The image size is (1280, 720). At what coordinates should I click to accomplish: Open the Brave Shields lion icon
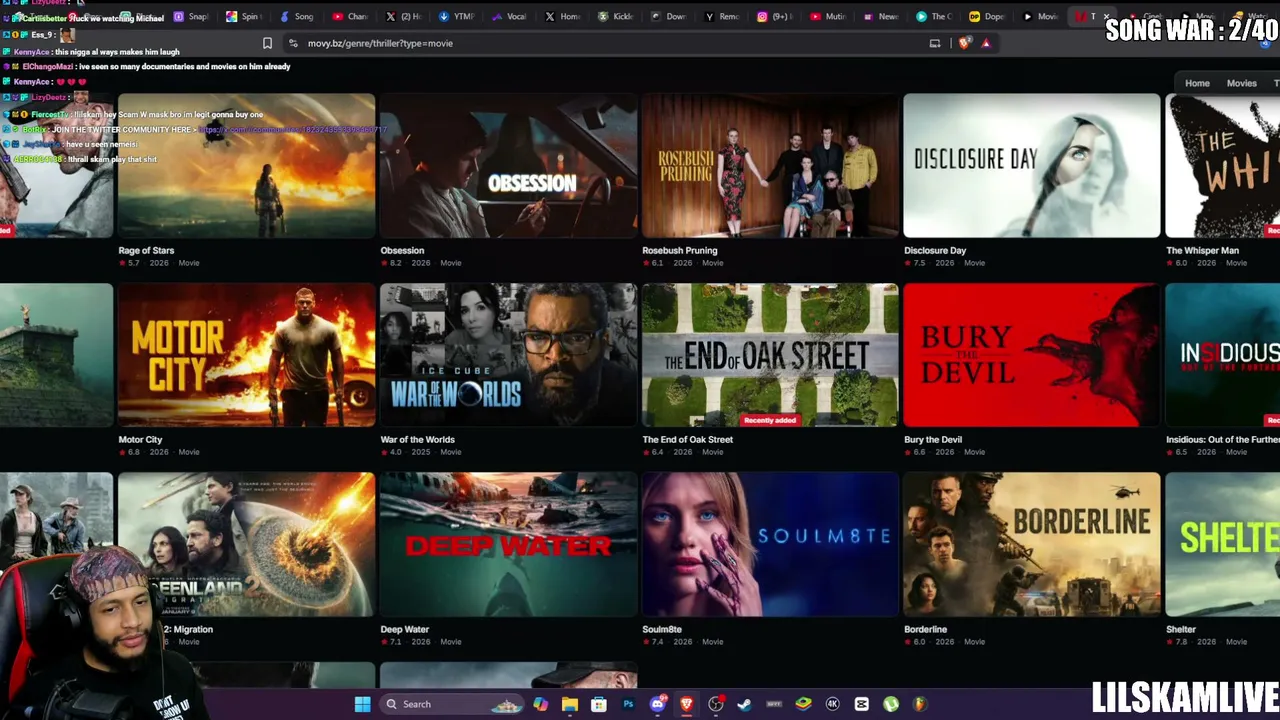click(x=964, y=43)
